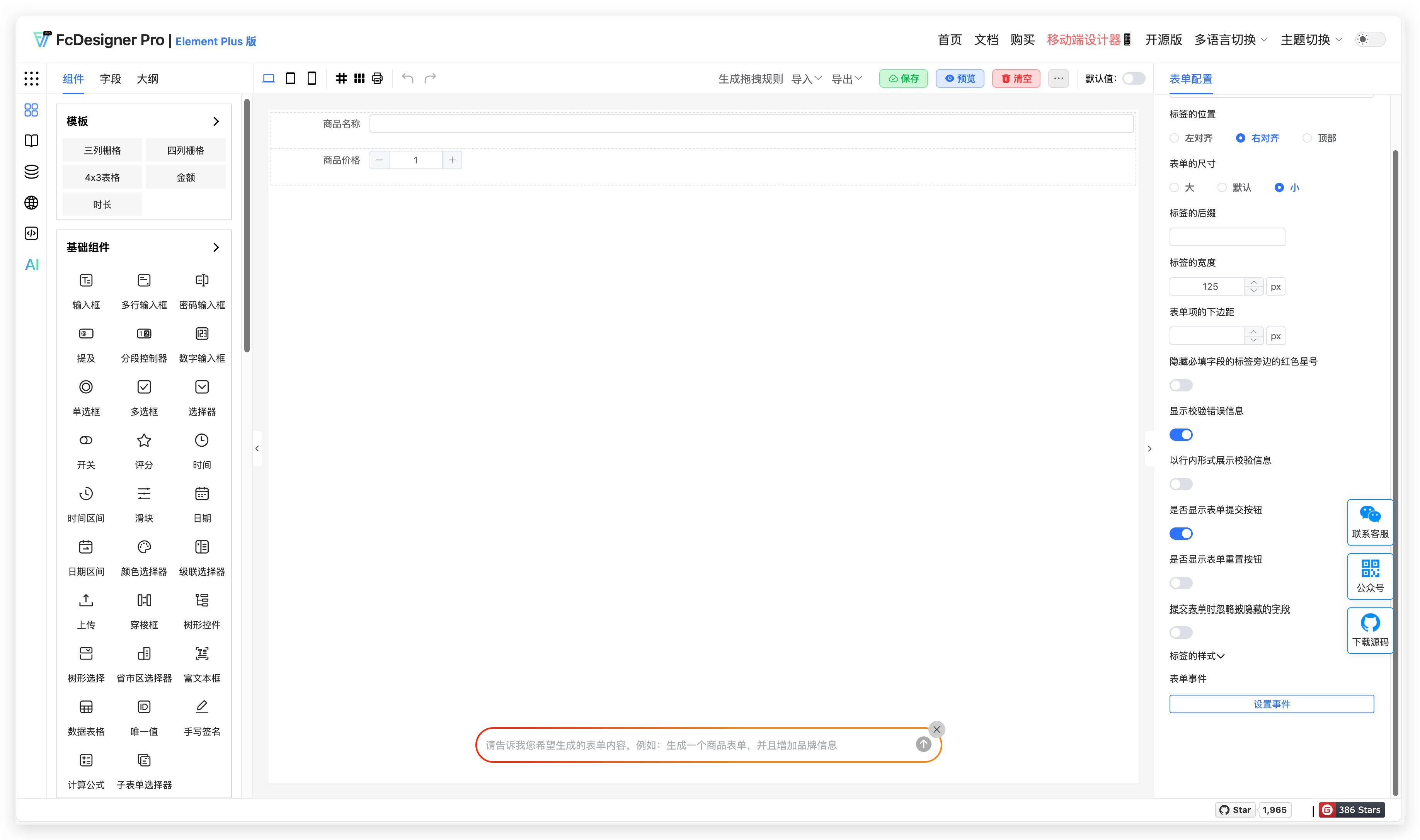
Task: Click the send arrow in AI prompt box
Action: coord(923,744)
